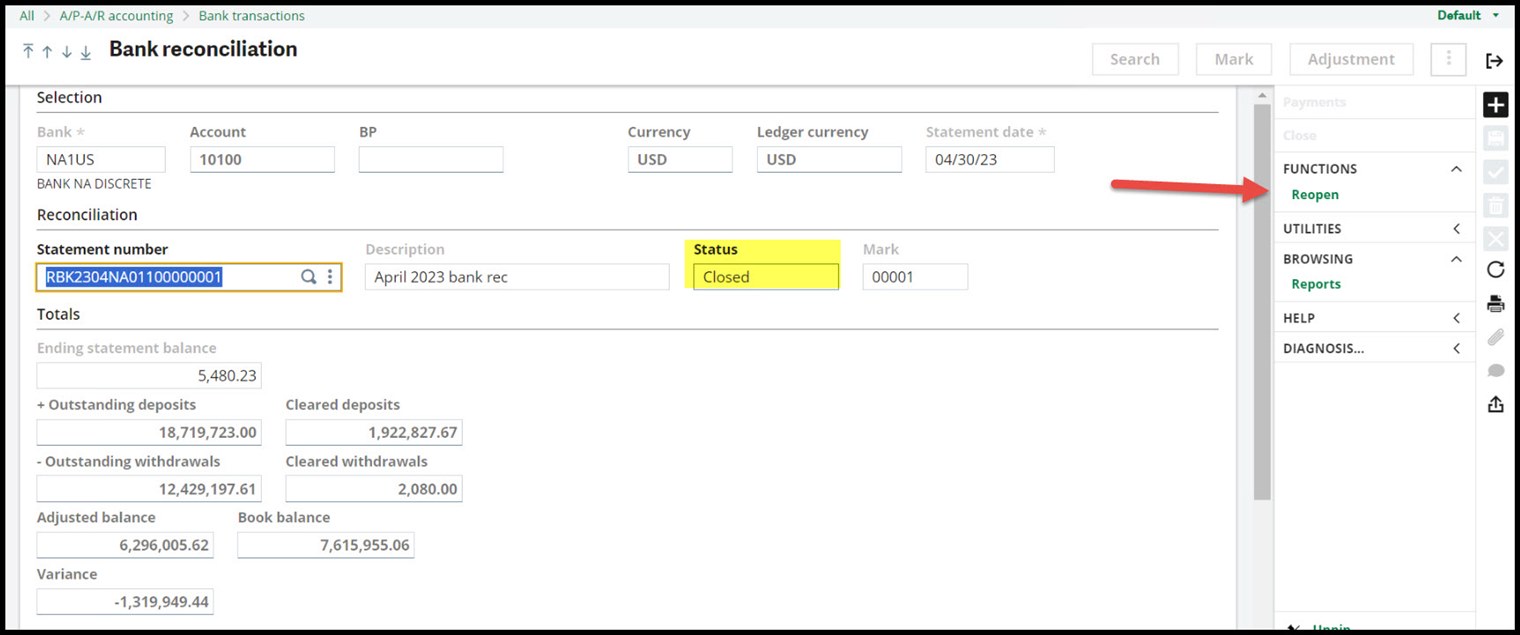Screen dimensions: 1520x635
Task: Print the bank reconciliation
Action: [1495, 303]
